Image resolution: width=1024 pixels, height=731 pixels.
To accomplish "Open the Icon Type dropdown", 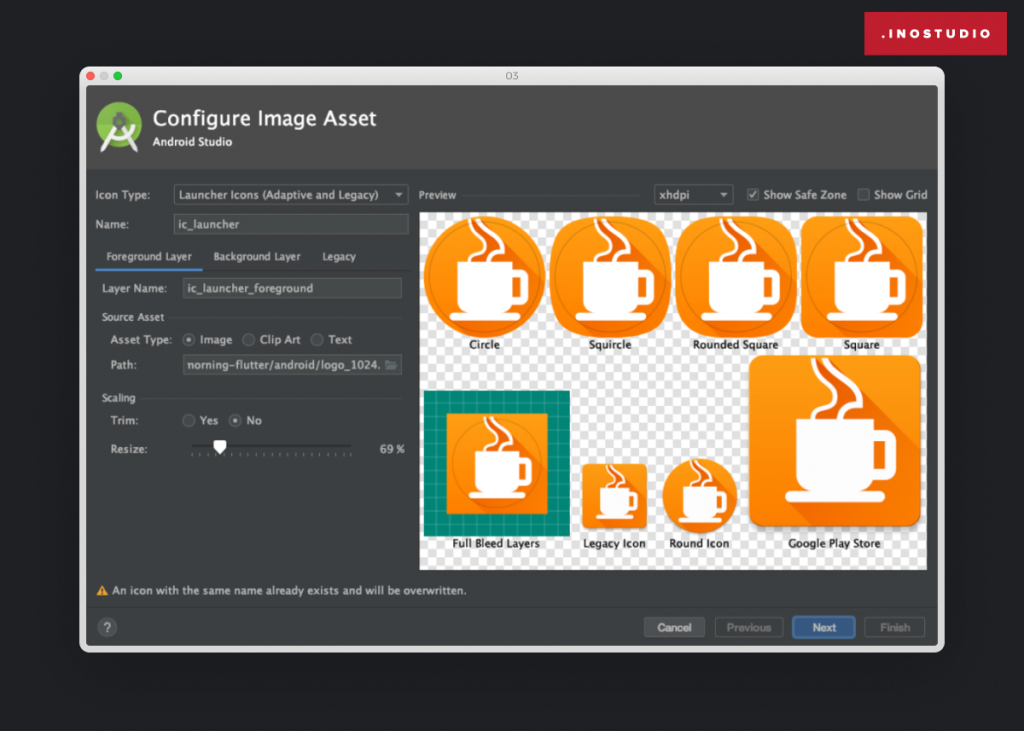I will click(291, 195).
